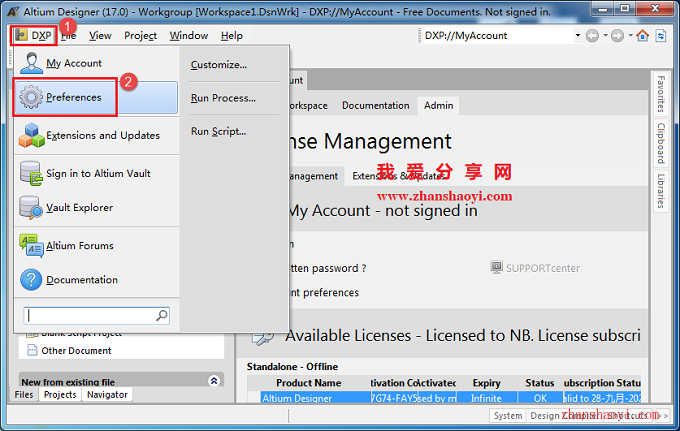Click the SUPPORTcenter monitor icon
680x431 pixels.
pyautogui.click(x=497, y=267)
